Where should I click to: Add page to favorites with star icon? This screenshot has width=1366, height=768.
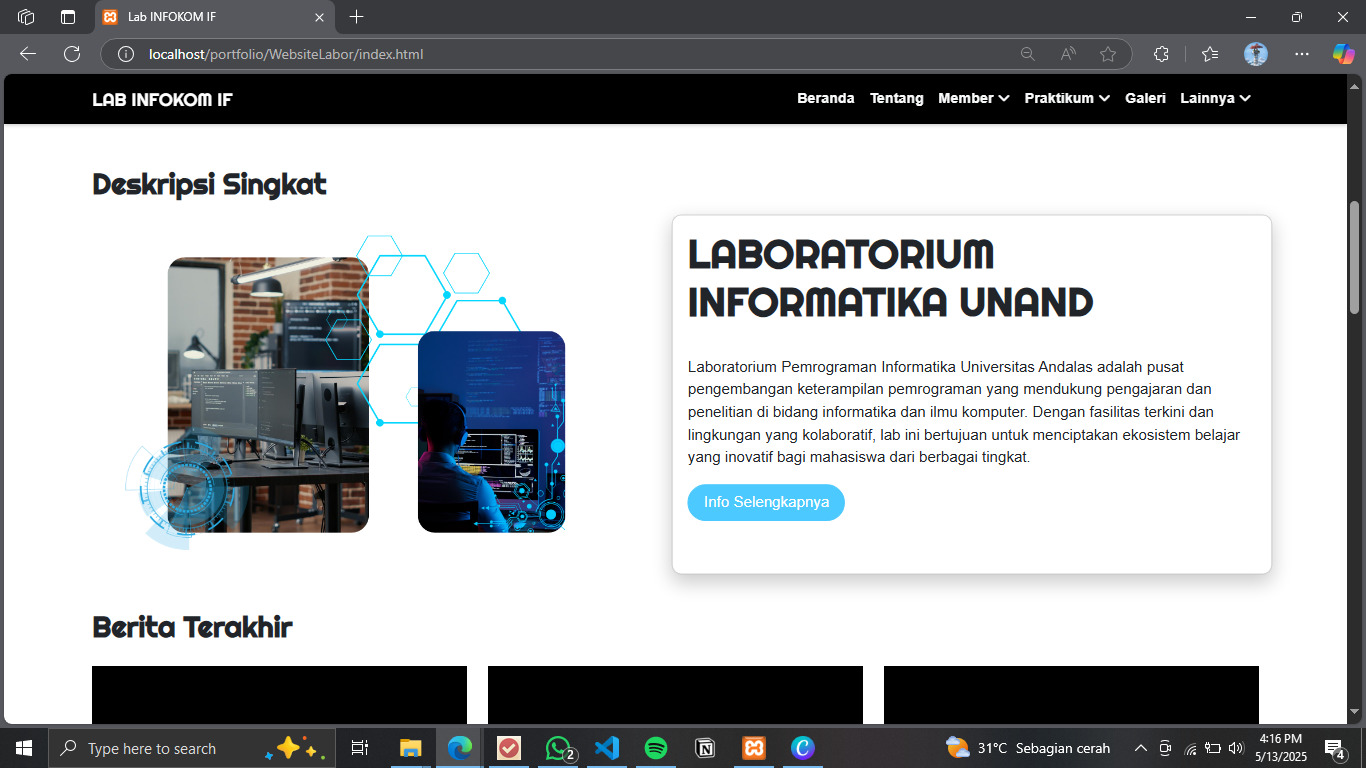pos(1107,54)
